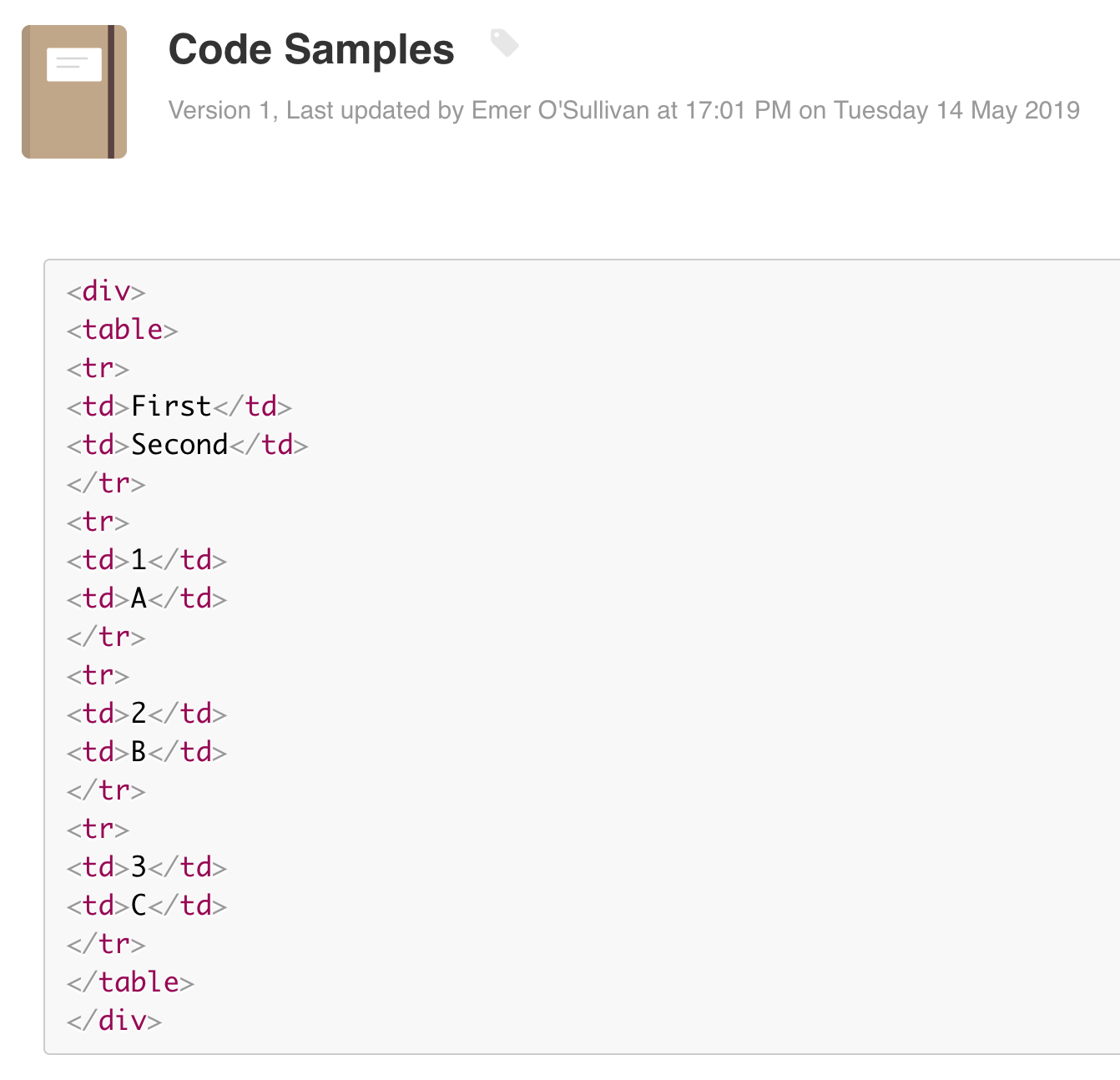
Task: Click the <td>B</td> code line
Action: (x=147, y=751)
